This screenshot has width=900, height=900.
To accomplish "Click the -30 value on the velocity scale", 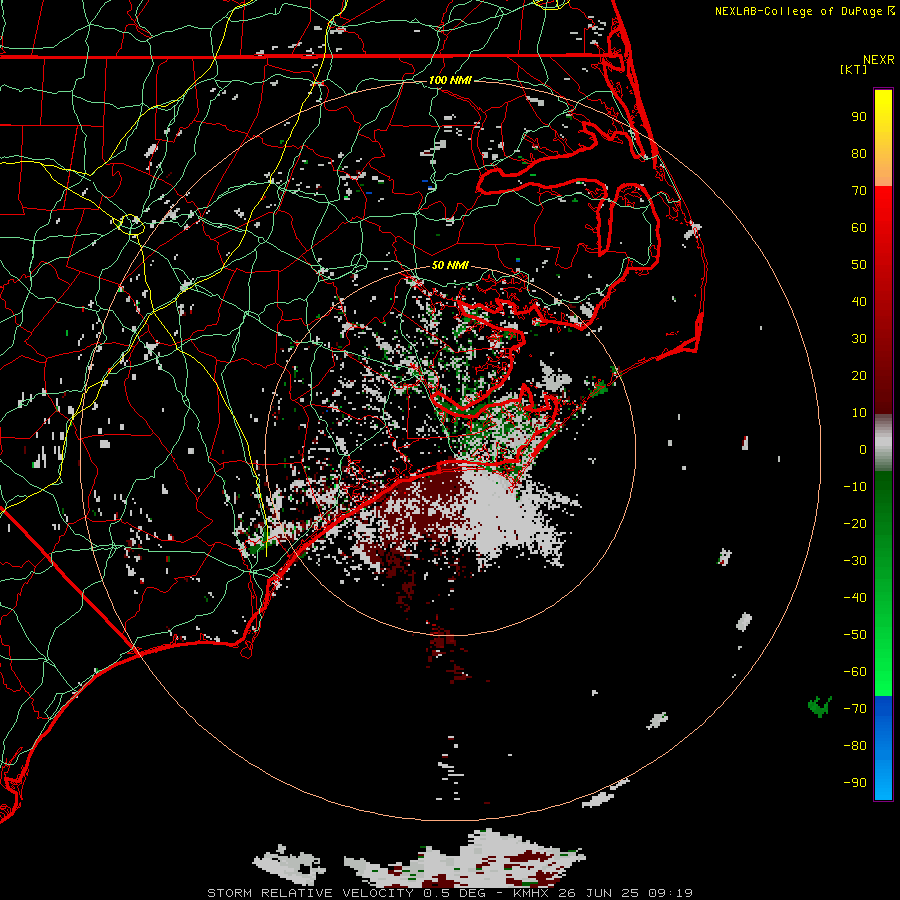I will click(855, 561).
